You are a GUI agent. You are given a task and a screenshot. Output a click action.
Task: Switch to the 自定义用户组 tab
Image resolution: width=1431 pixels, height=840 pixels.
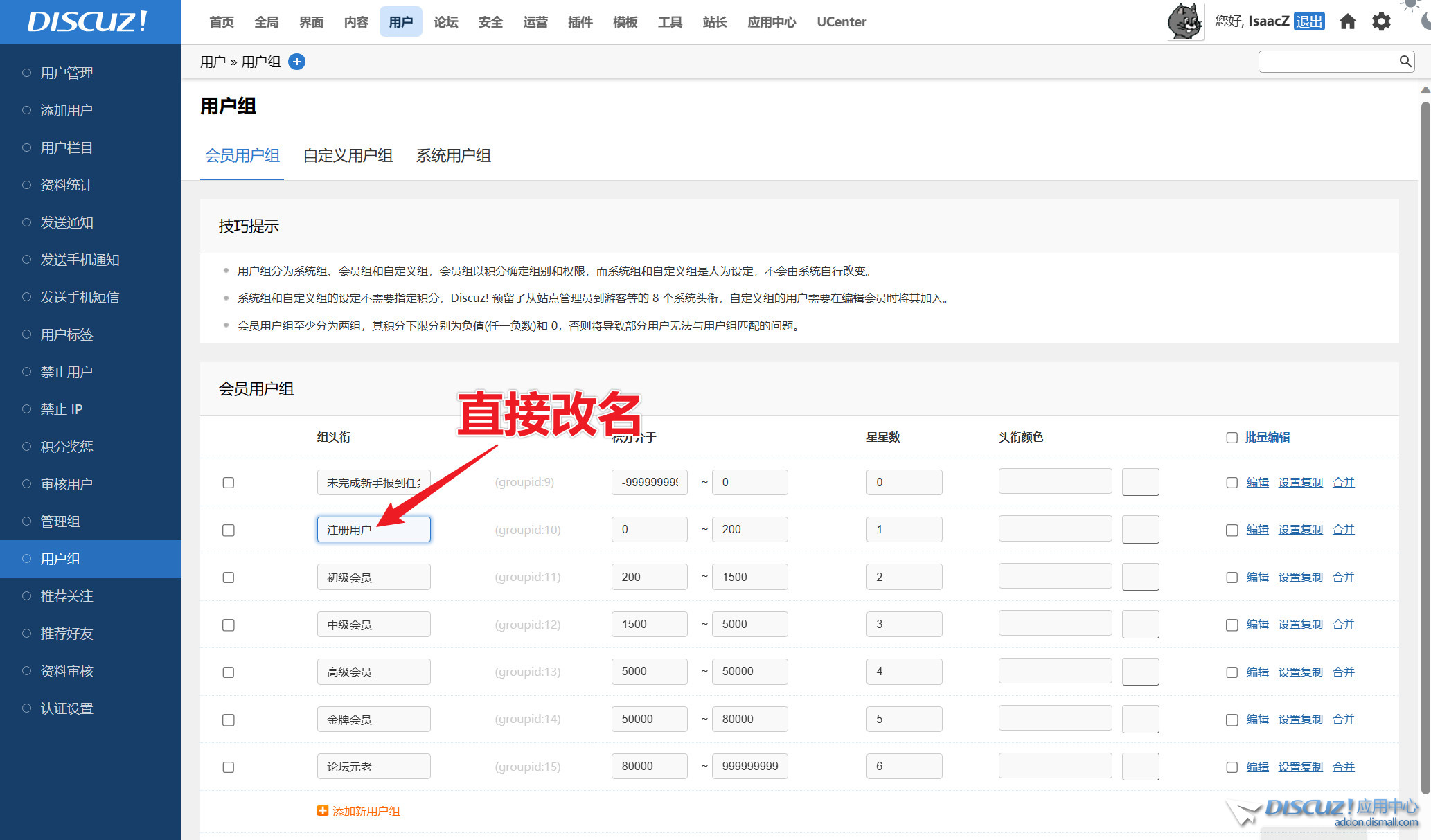pos(348,156)
